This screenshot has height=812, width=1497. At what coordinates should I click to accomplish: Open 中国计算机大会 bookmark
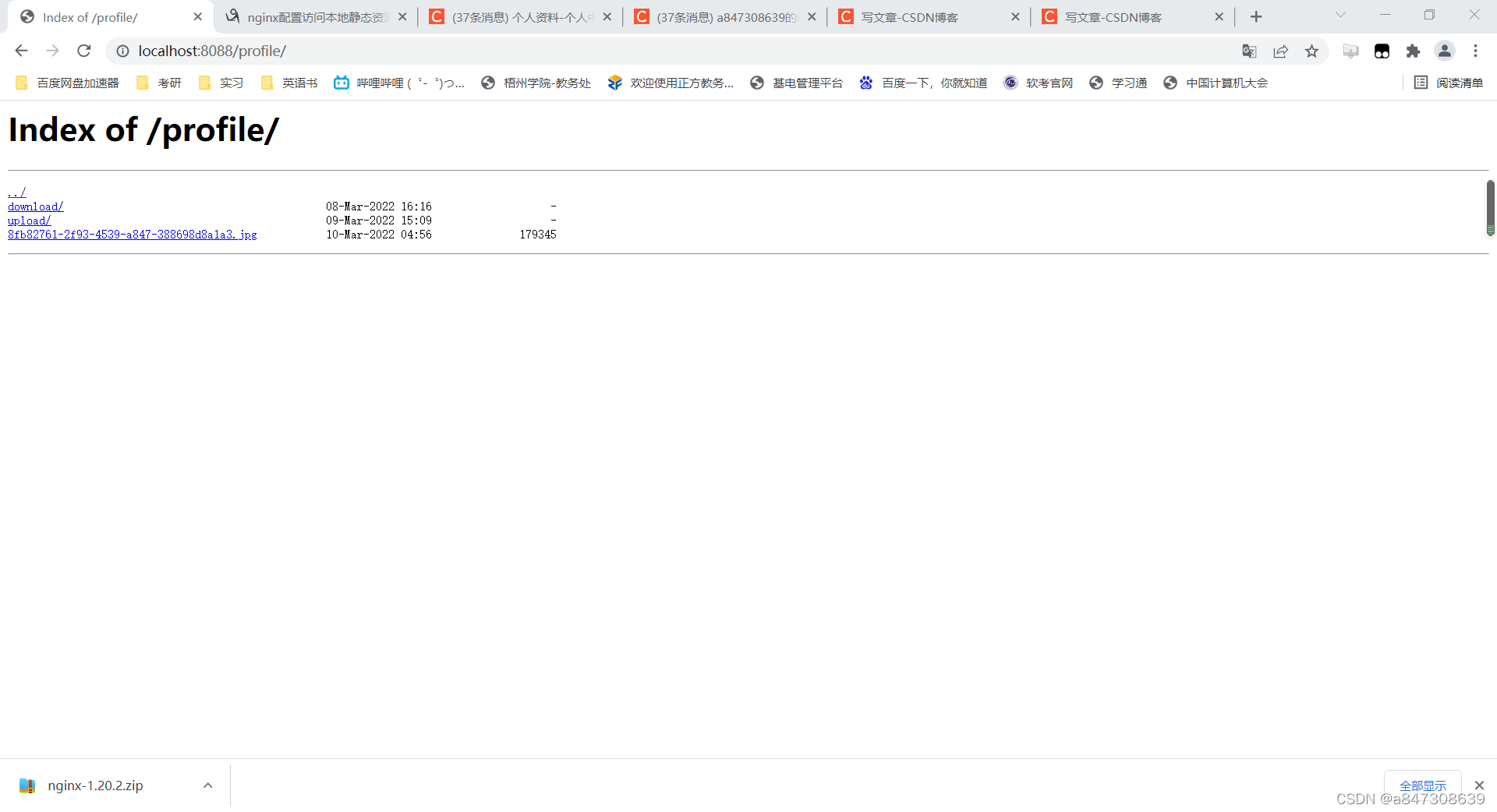(1216, 83)
